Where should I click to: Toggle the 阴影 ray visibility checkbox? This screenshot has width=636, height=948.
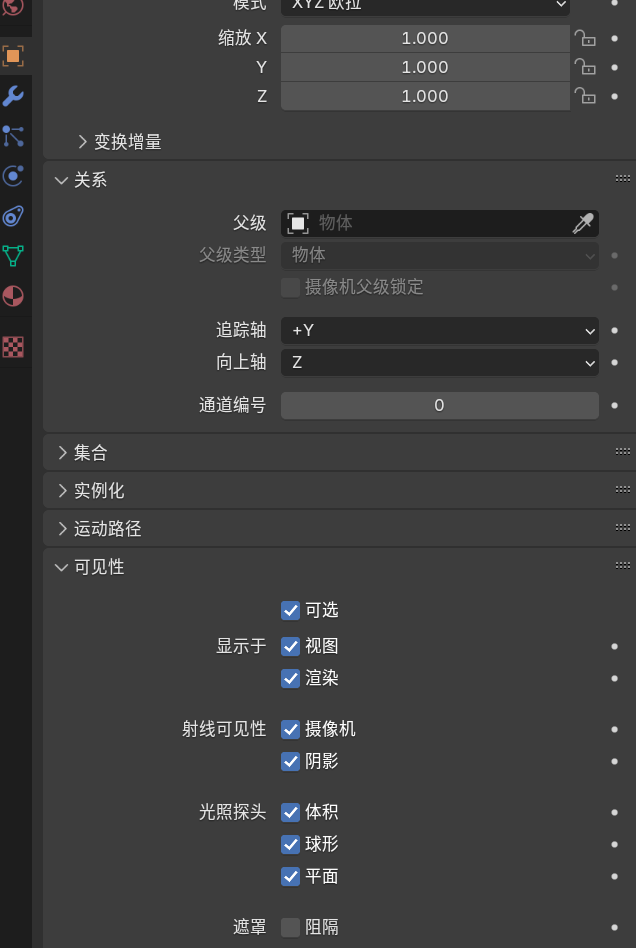[x=290, y=761]
